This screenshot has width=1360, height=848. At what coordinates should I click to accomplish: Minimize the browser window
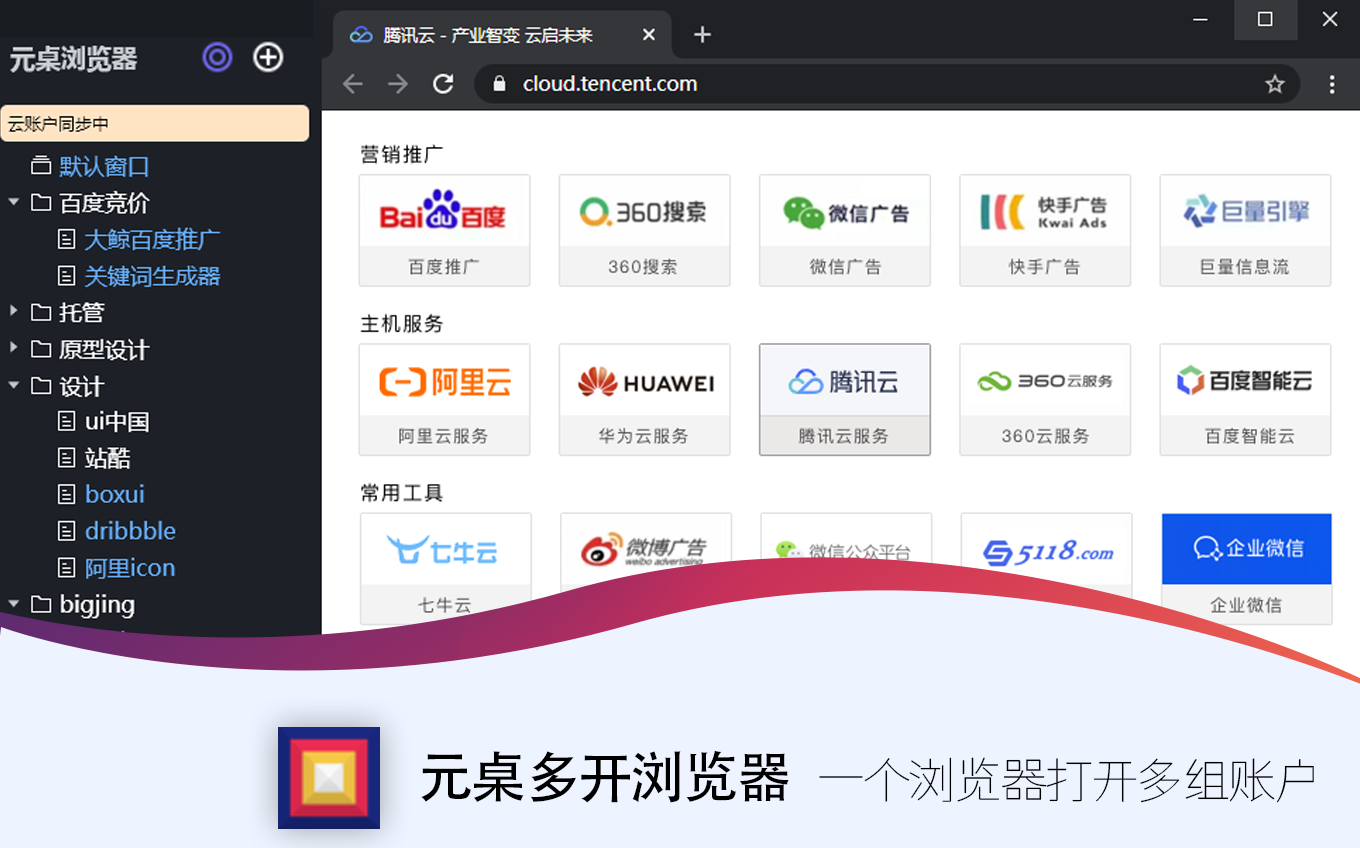1200,19
